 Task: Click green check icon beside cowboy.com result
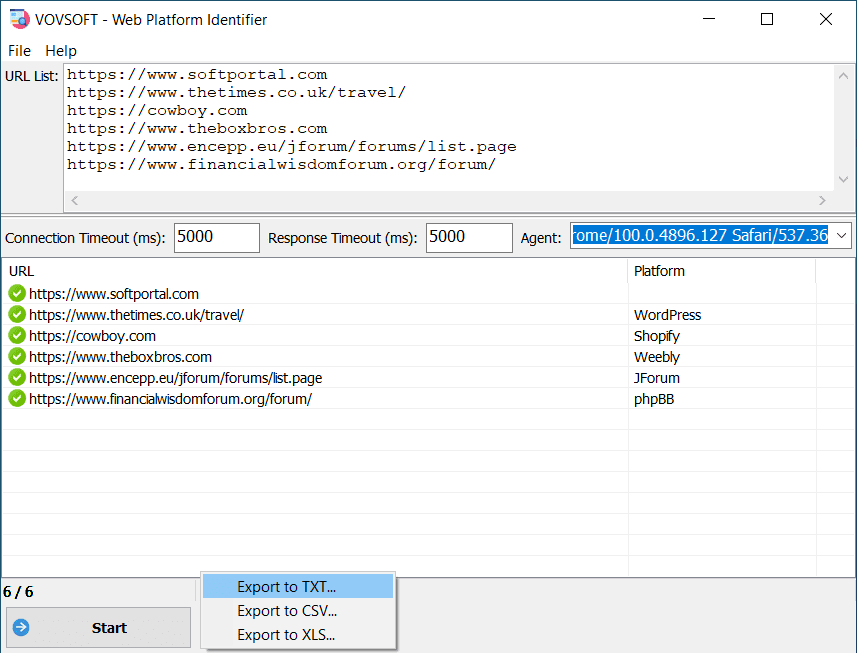(x=17, y=336)
